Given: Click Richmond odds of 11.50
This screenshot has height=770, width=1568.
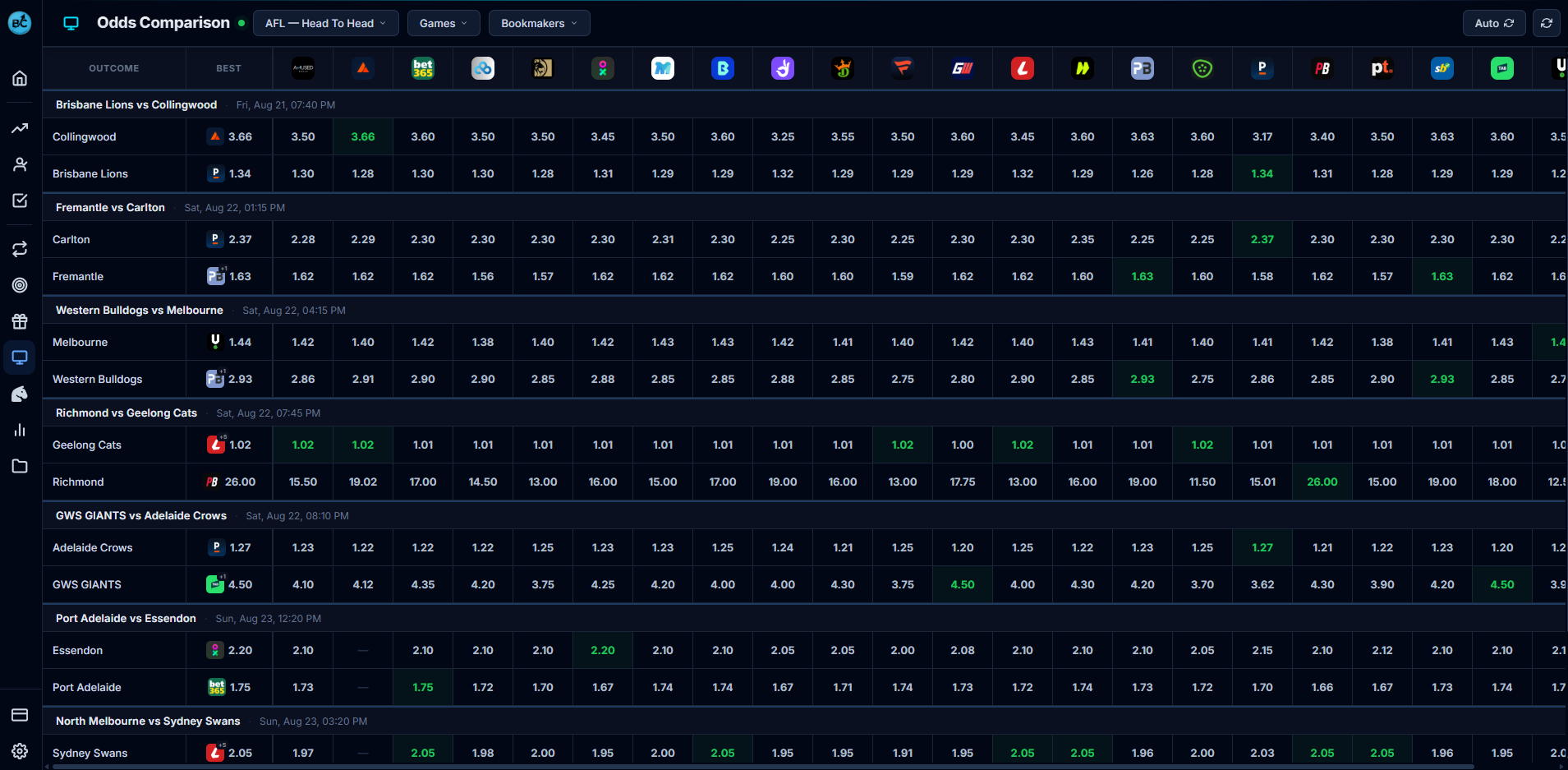Looking at the screenshot, I should [1202, 482].
